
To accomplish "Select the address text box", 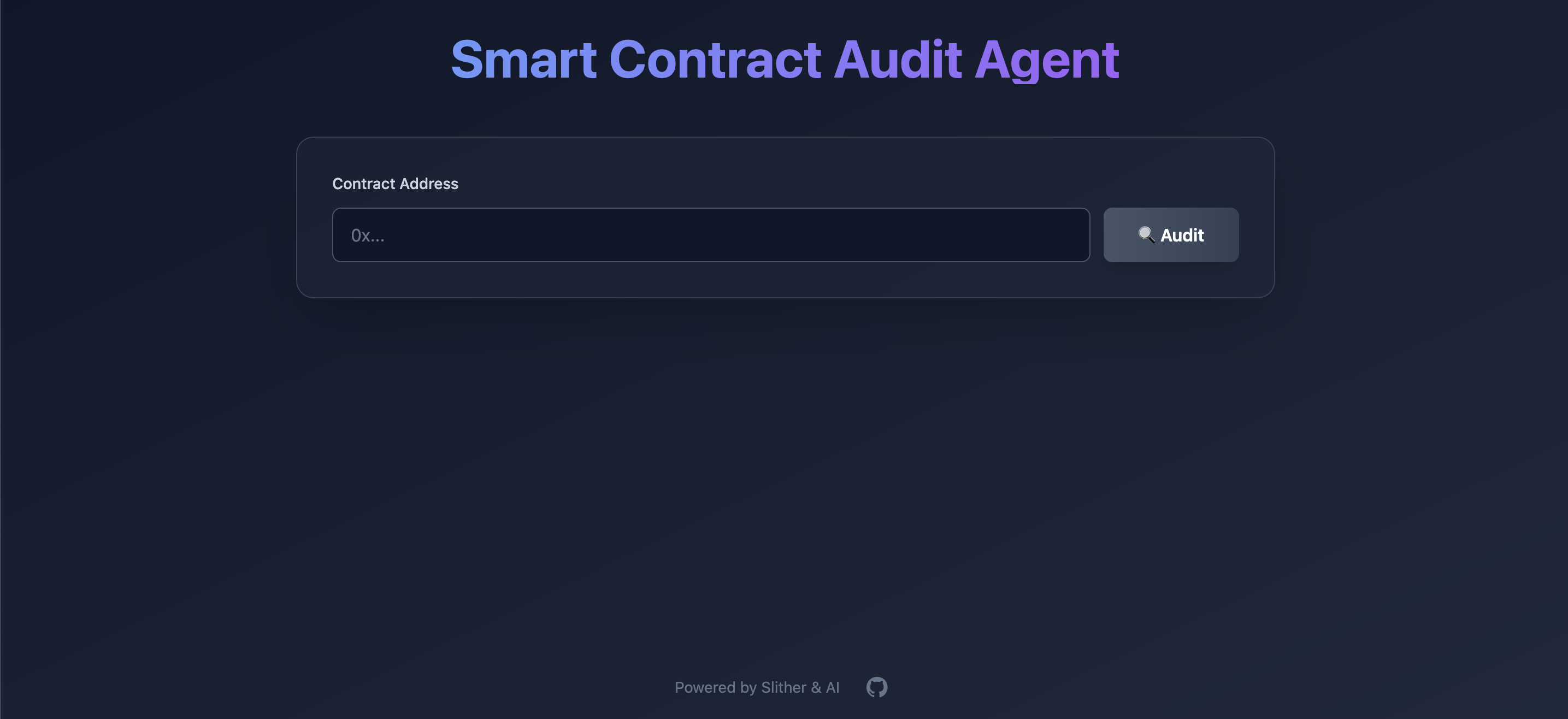I will [x=710, y=235].
